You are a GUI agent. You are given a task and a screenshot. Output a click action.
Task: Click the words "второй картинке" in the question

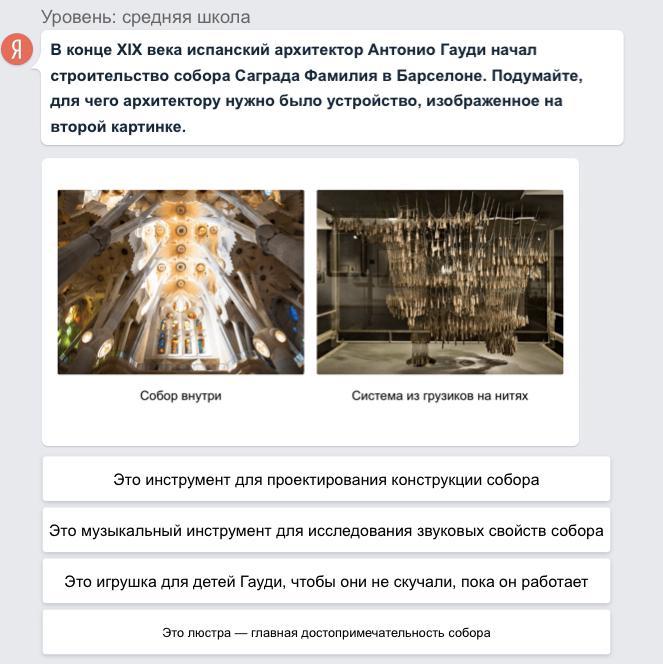[117, 127]
